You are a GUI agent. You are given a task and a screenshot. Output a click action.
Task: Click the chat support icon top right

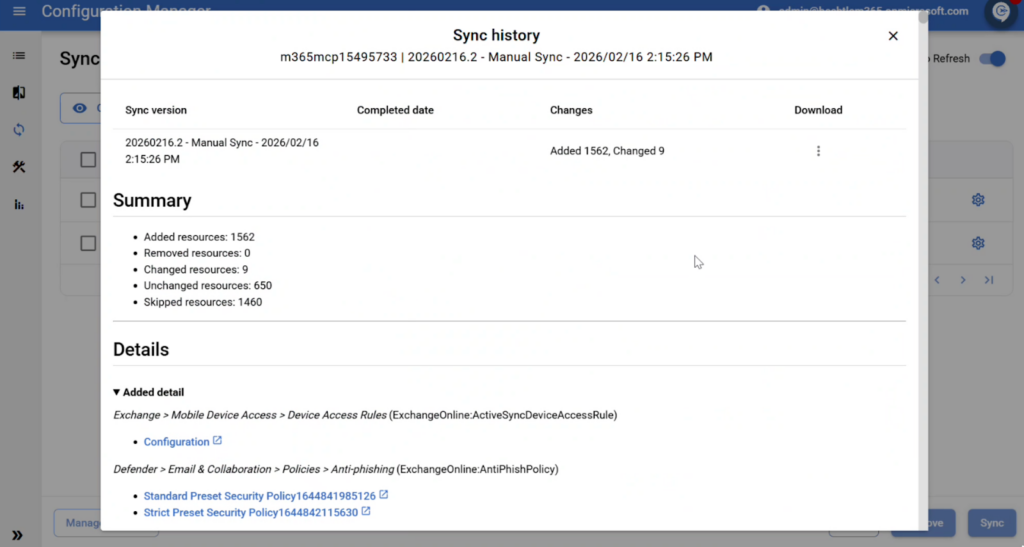(998, 12)
